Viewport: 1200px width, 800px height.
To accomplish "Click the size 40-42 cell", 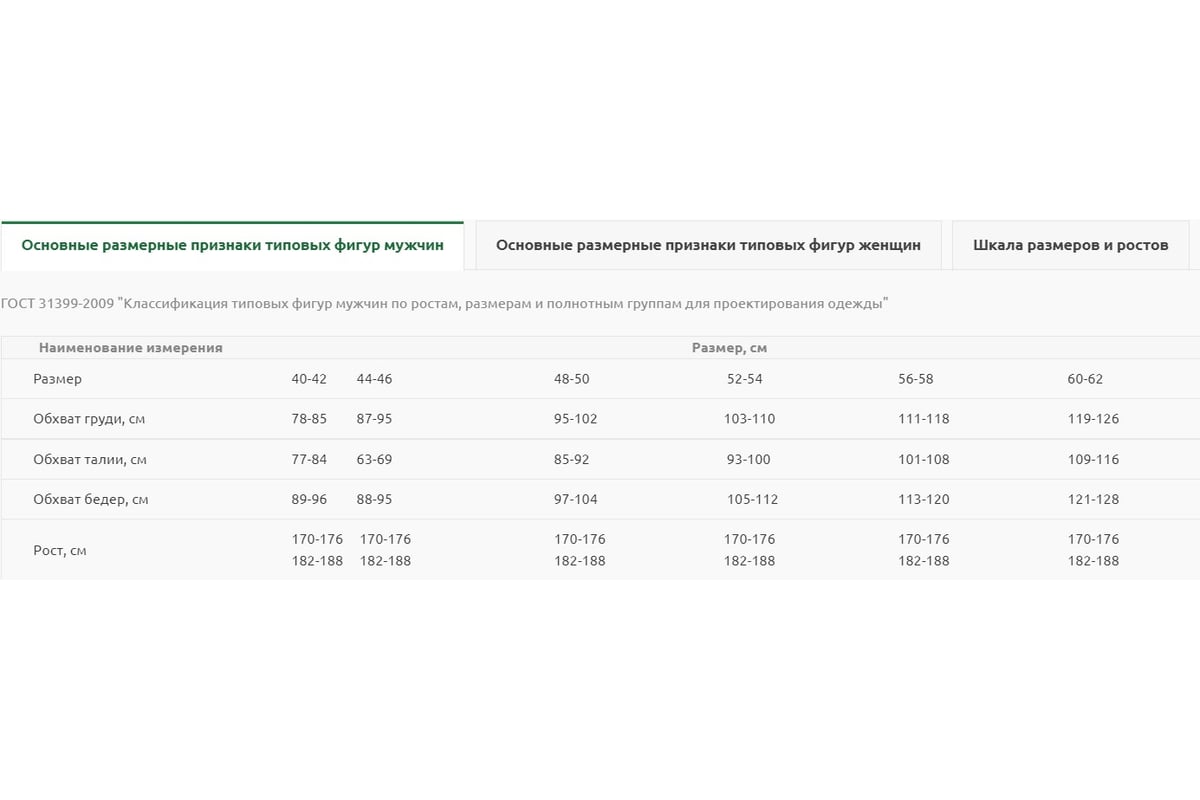I will 309,379.
